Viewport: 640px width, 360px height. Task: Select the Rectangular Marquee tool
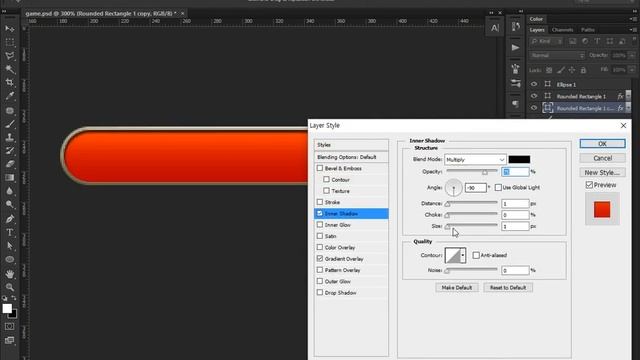10,42
